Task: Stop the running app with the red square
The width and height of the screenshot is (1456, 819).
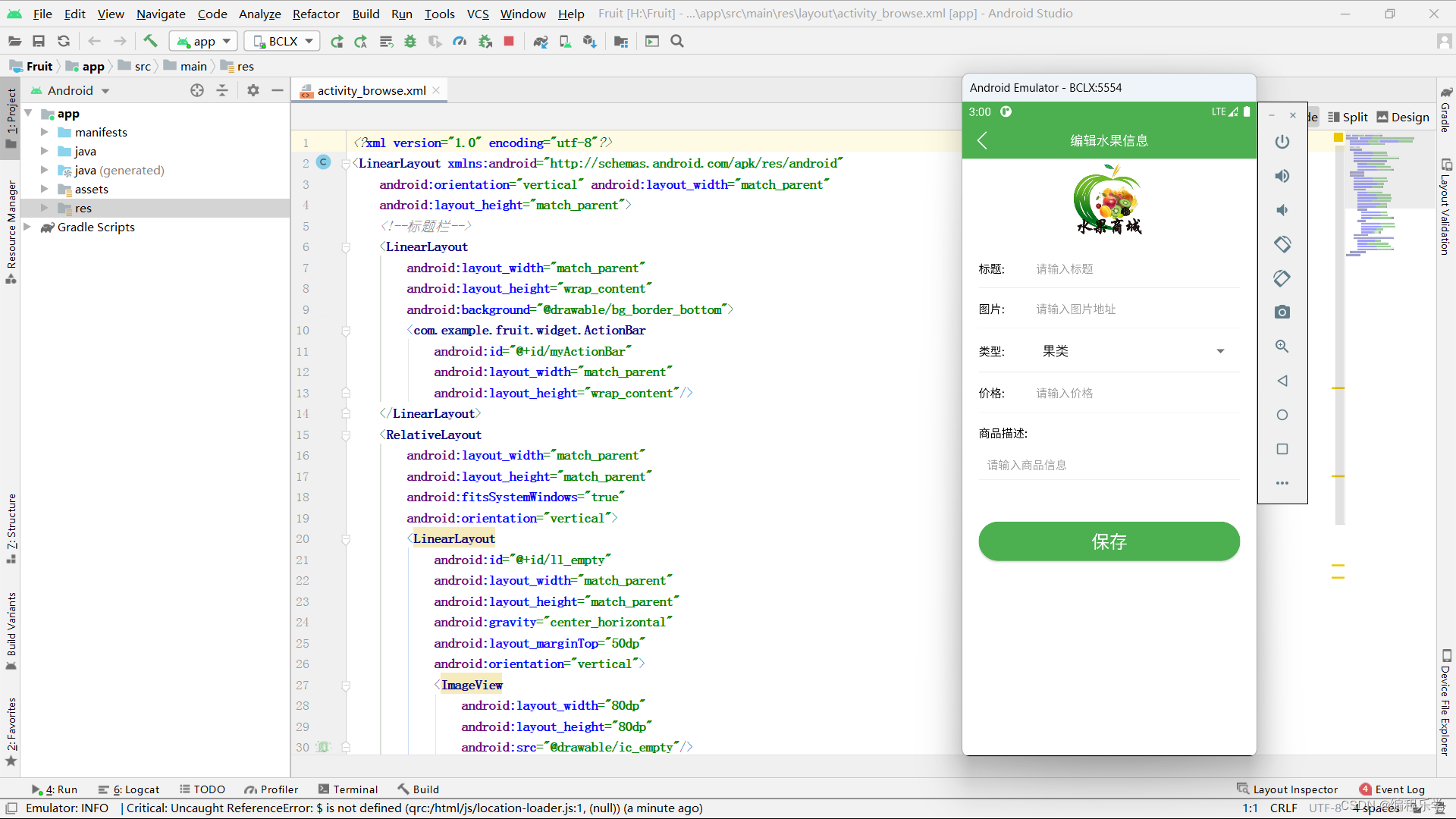Action: [x=509, y=41]
